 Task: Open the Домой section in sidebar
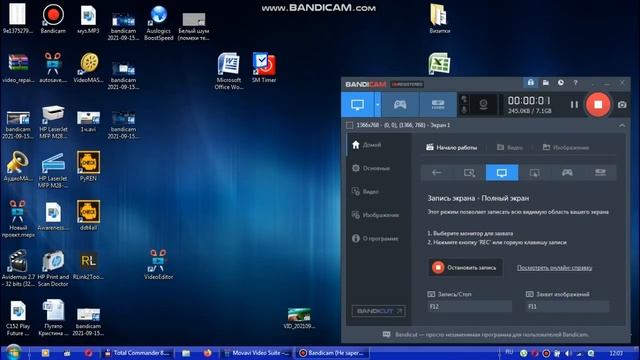click(367, 145)
